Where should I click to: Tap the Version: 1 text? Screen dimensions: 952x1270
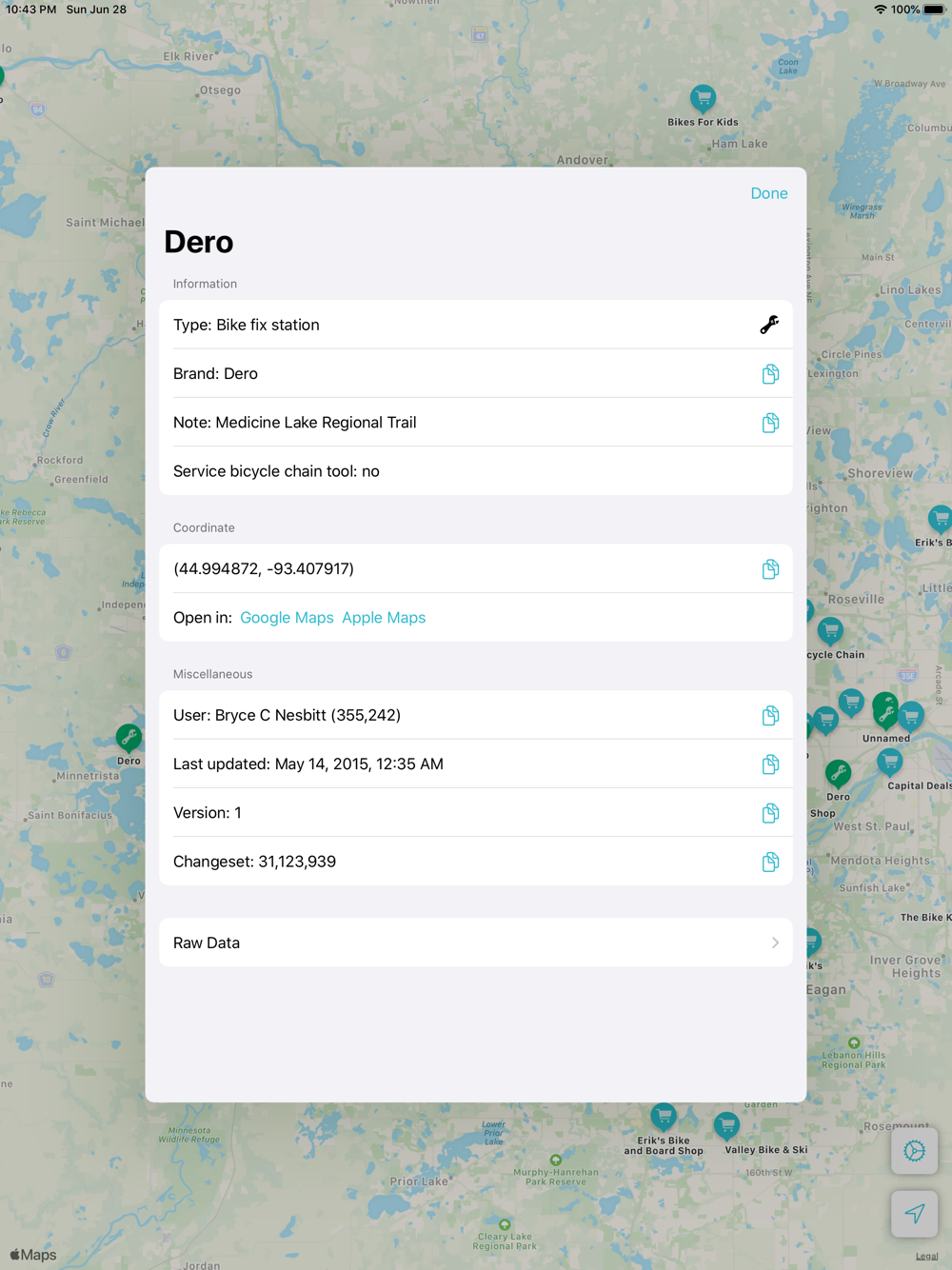(208, 813)
